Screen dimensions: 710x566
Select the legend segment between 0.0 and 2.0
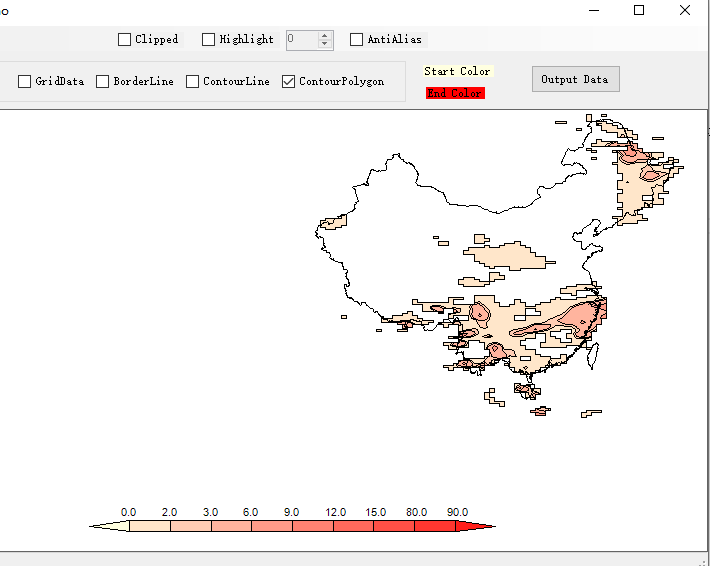(149, 526)
